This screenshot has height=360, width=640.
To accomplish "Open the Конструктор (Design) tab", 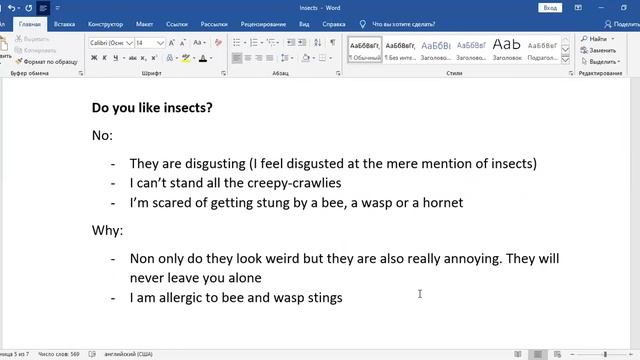I will (x=105, y=24).
